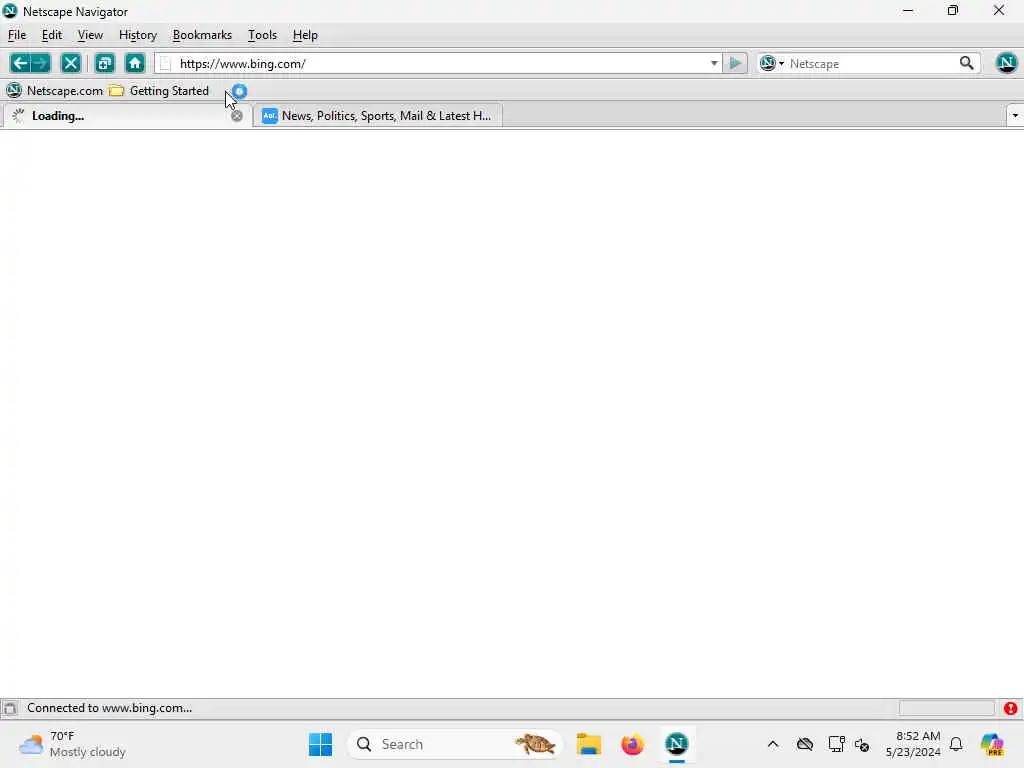Click the taskbar Search box
1024x768 pixels.
coord(455,744)
